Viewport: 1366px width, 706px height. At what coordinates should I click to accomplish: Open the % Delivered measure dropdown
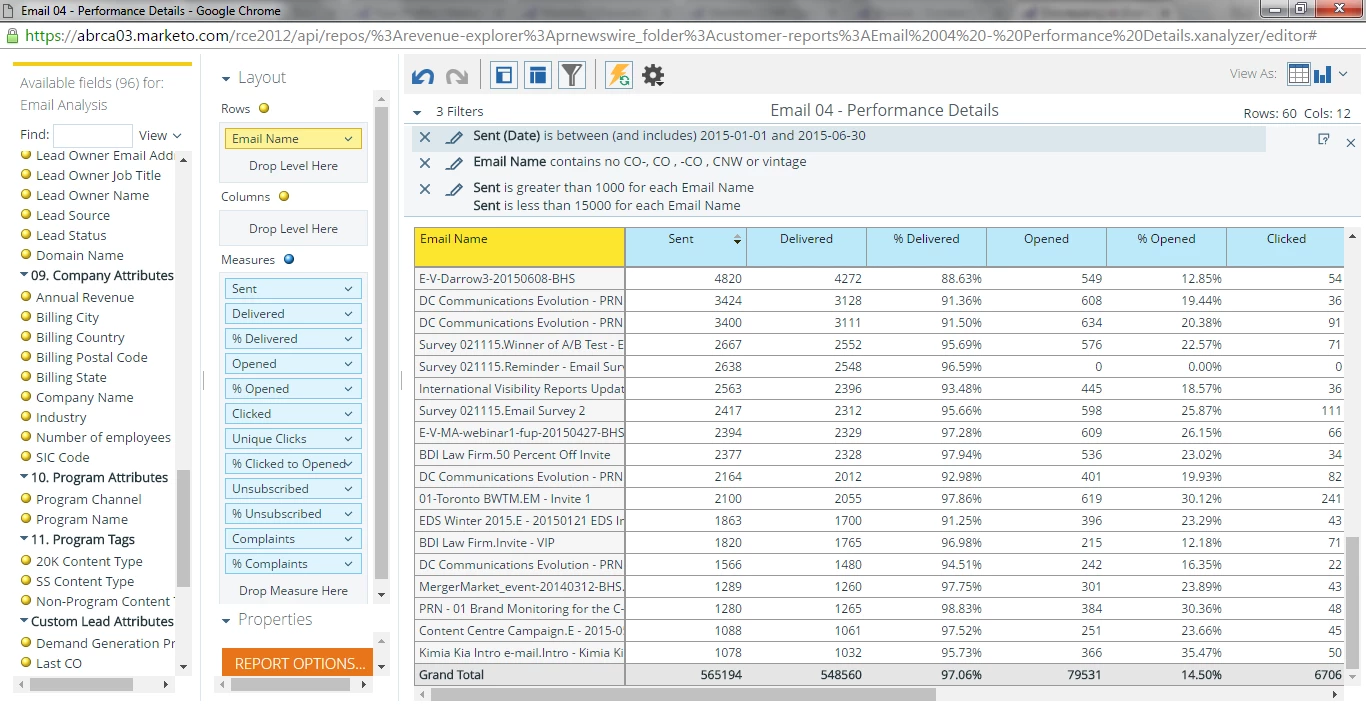coord(348,339)
